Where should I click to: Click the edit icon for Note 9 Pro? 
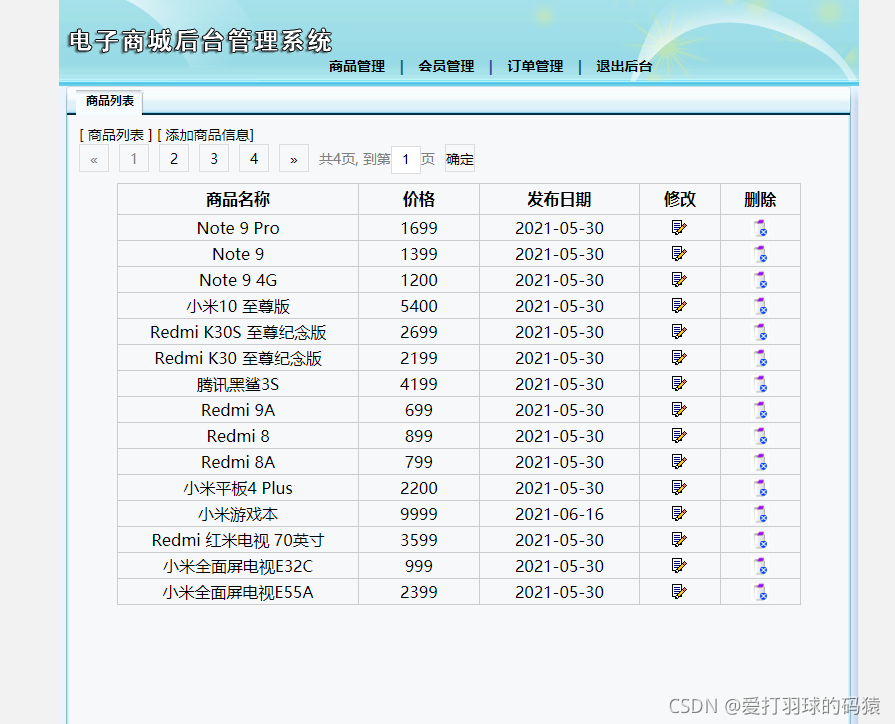680,228
